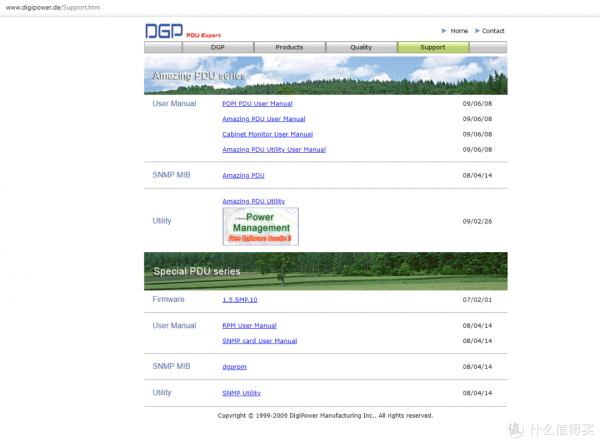
Task: Open the Products navigation tab
Action: (289, 47)
